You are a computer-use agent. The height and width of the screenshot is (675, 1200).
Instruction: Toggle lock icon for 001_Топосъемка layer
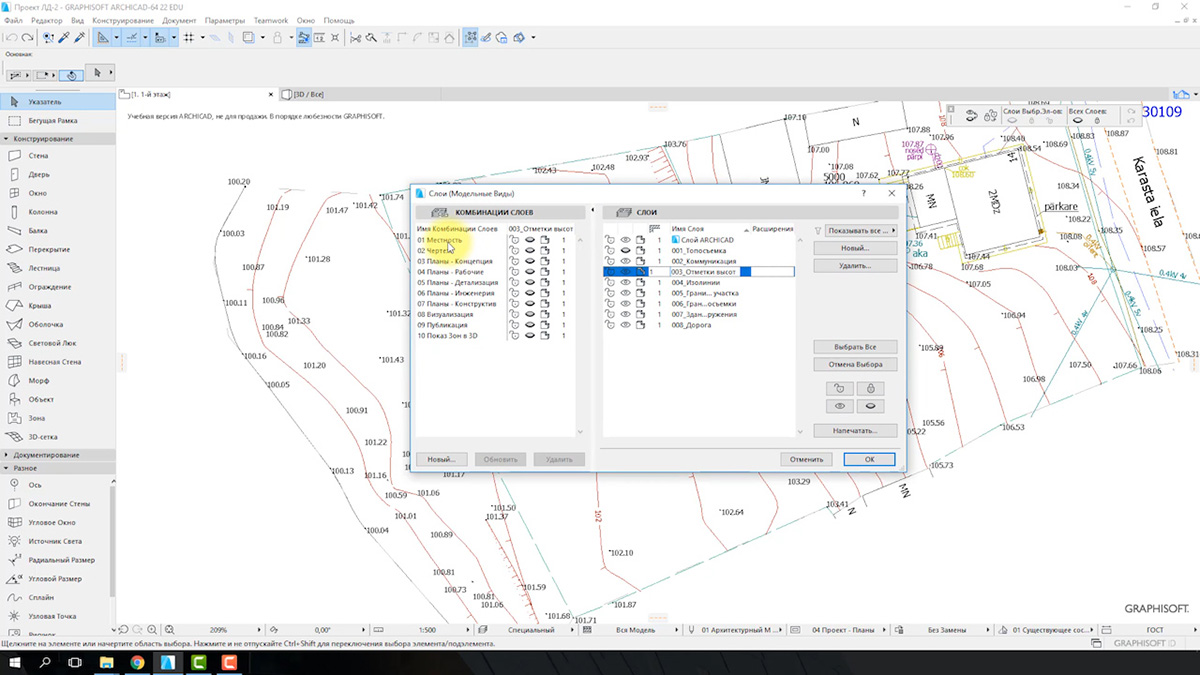tap(609, 250)
